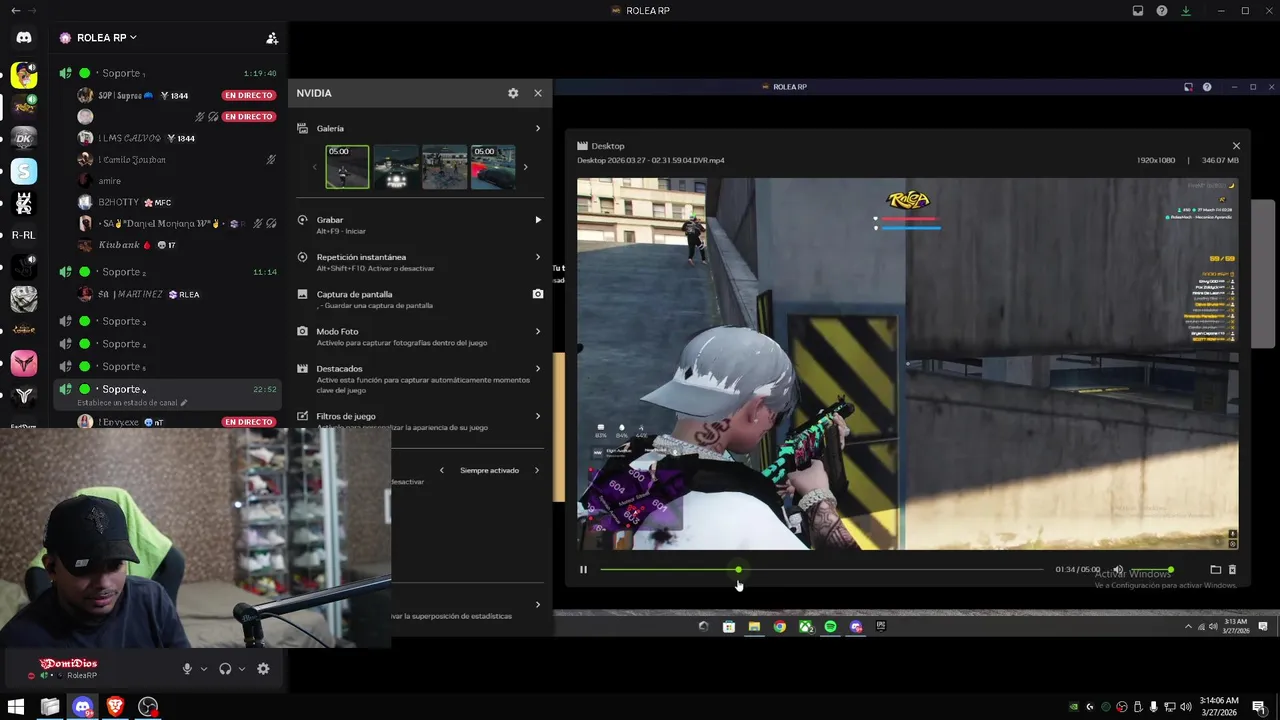Select the Filtros de juego entry
Viewport: 1280px width, 720px height.
click(346, 416)
